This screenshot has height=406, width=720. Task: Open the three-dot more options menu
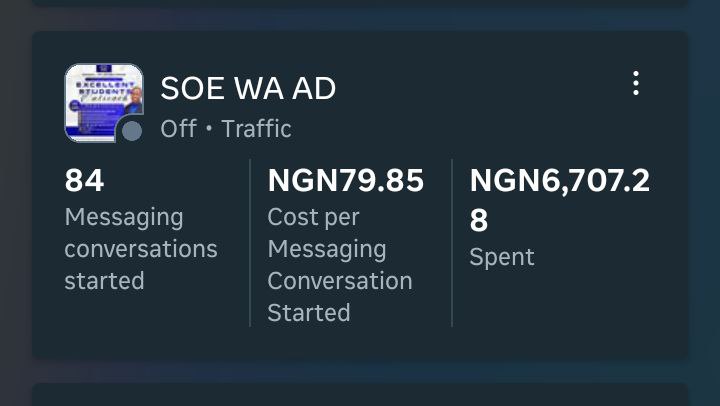tap(635, 84)
